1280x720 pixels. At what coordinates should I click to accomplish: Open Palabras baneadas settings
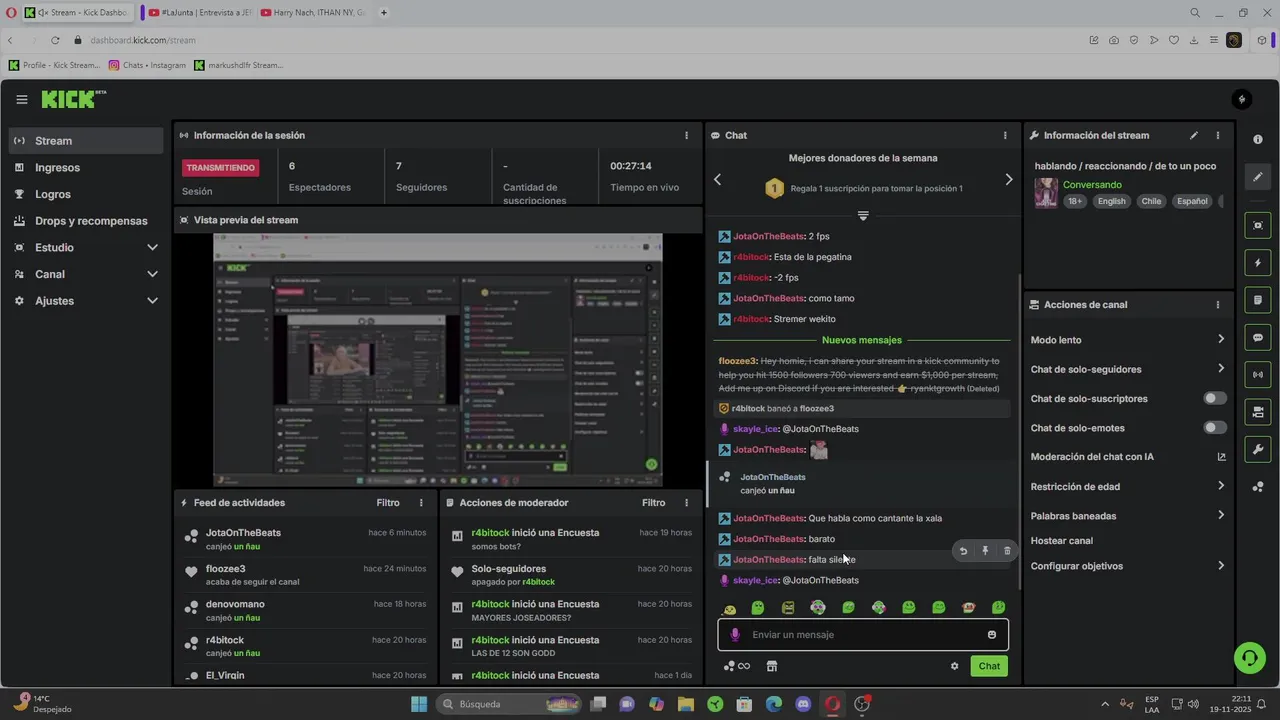click(1128, 516)
